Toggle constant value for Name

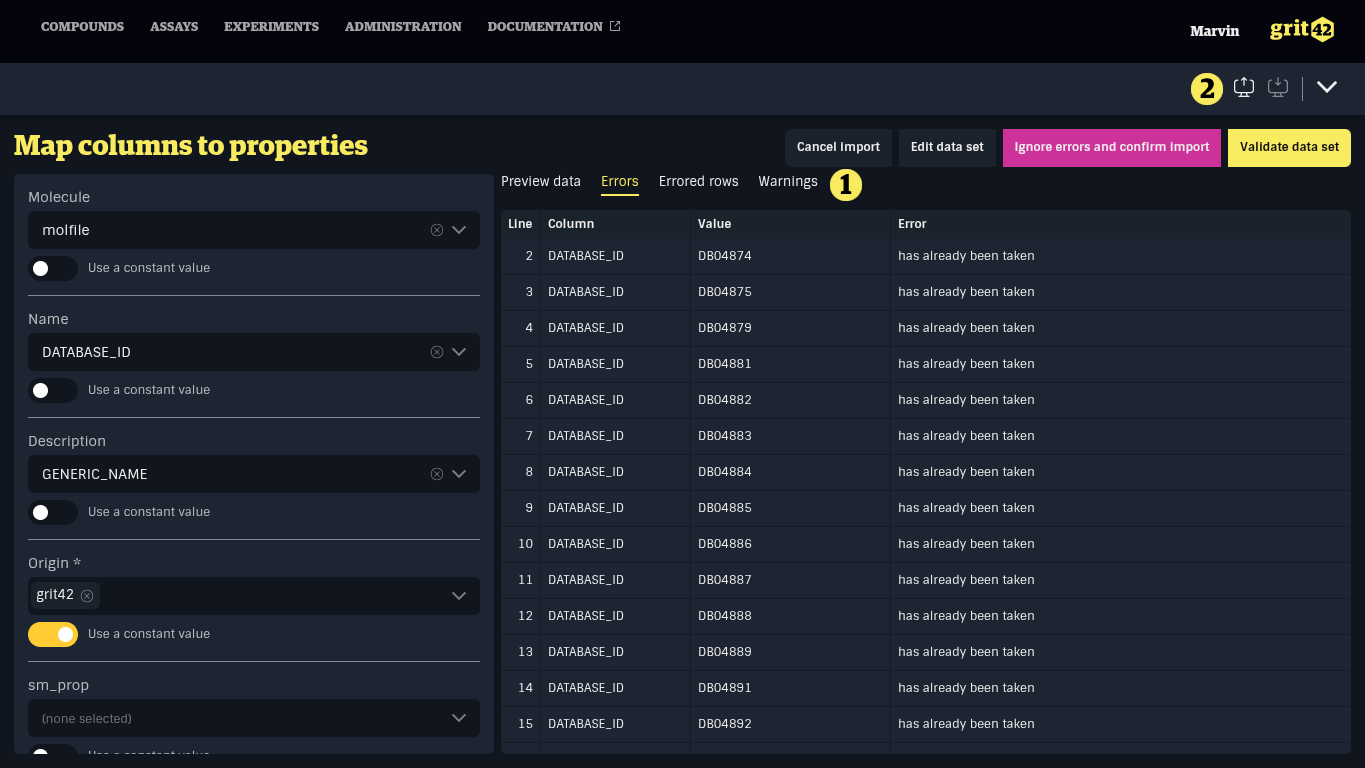tap(53, 390)
